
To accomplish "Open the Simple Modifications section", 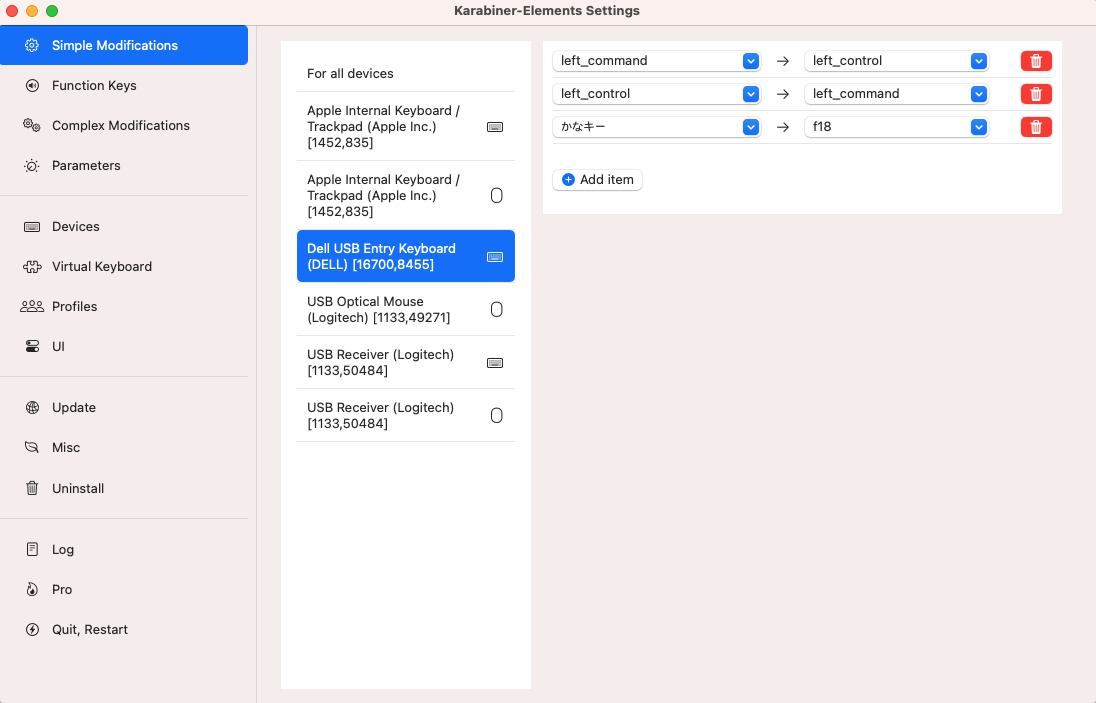I will 124,45.
